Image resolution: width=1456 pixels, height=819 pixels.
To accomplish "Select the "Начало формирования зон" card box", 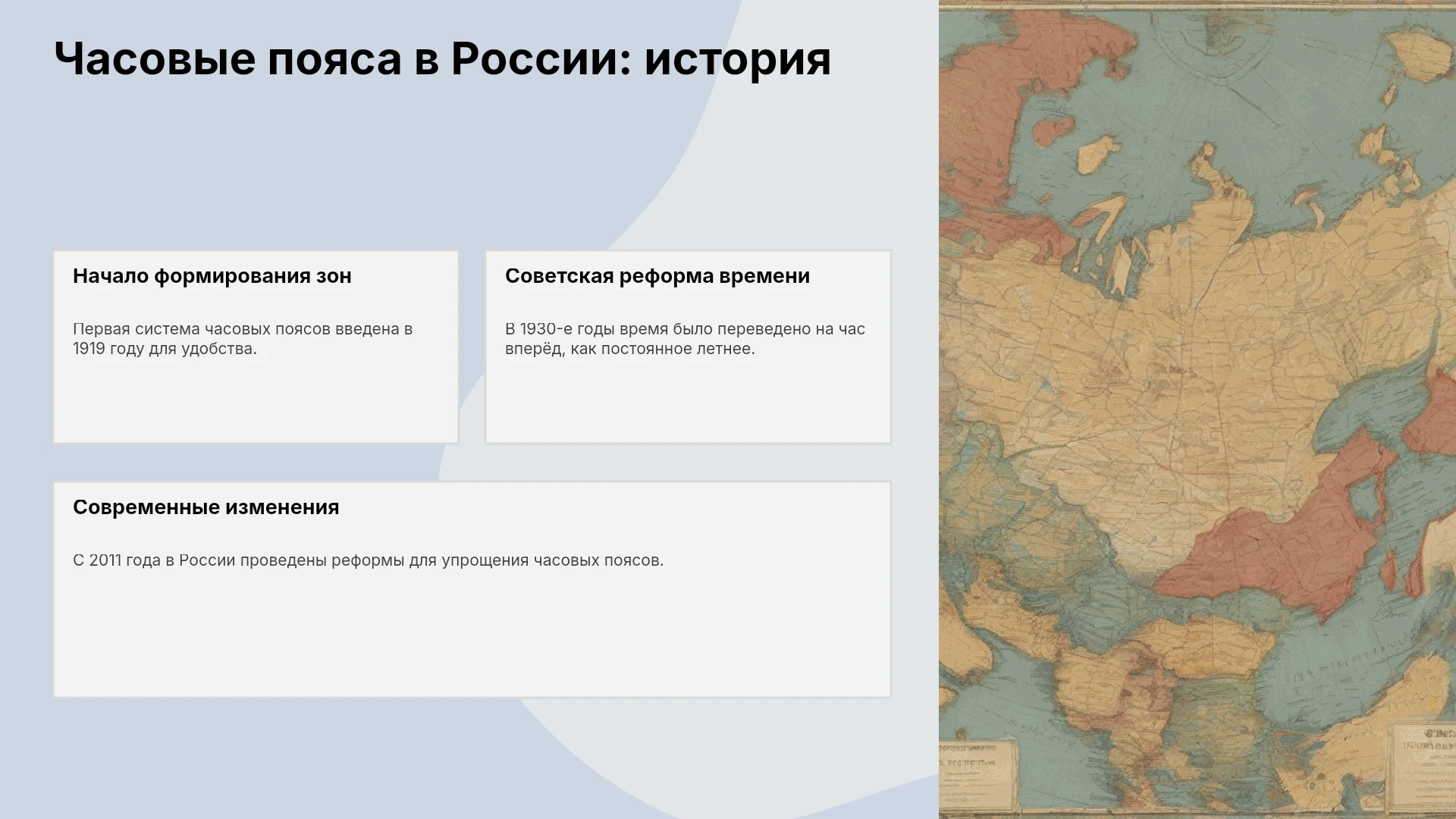I will 256,347.
